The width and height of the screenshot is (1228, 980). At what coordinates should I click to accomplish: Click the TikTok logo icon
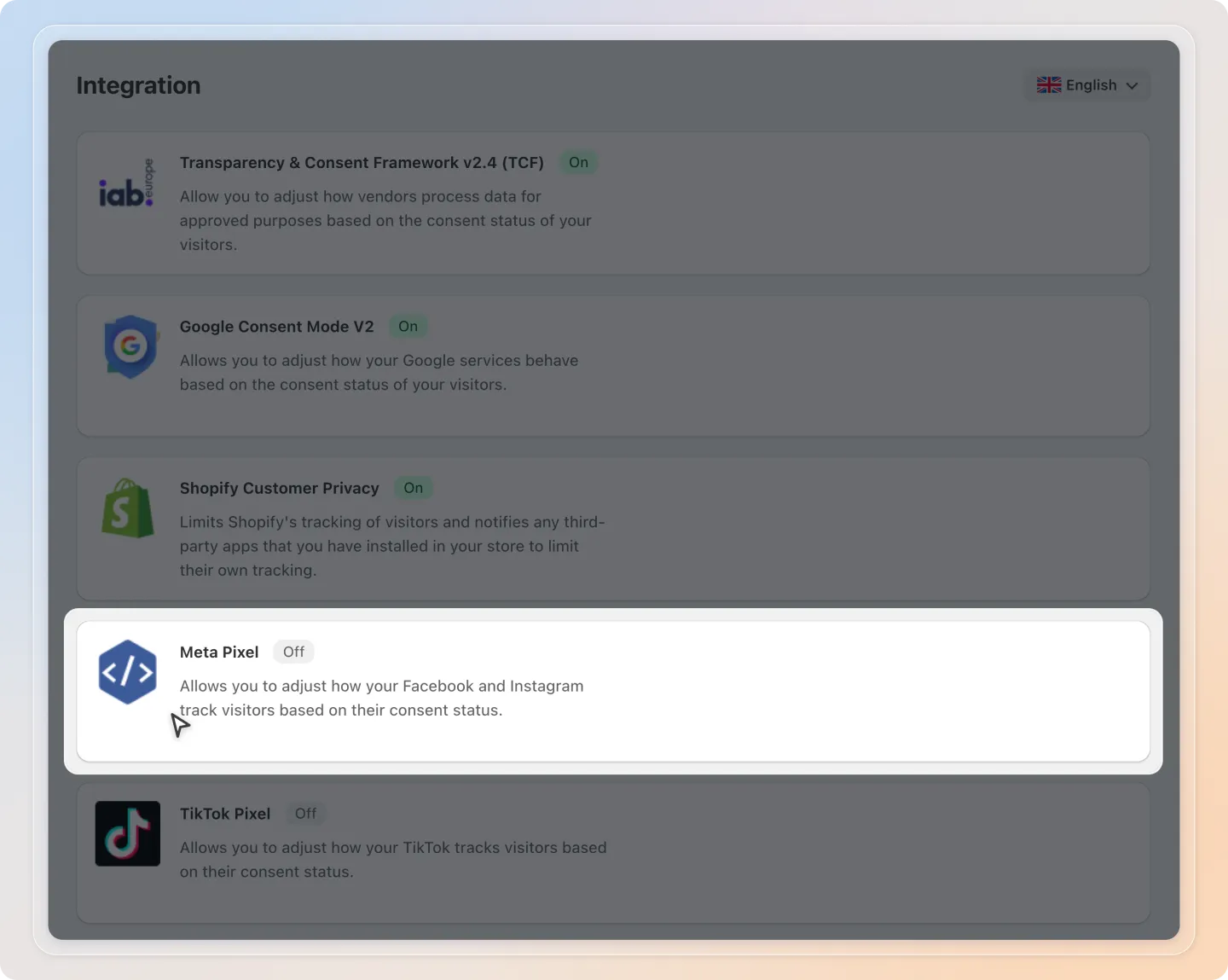pos(128,833)
